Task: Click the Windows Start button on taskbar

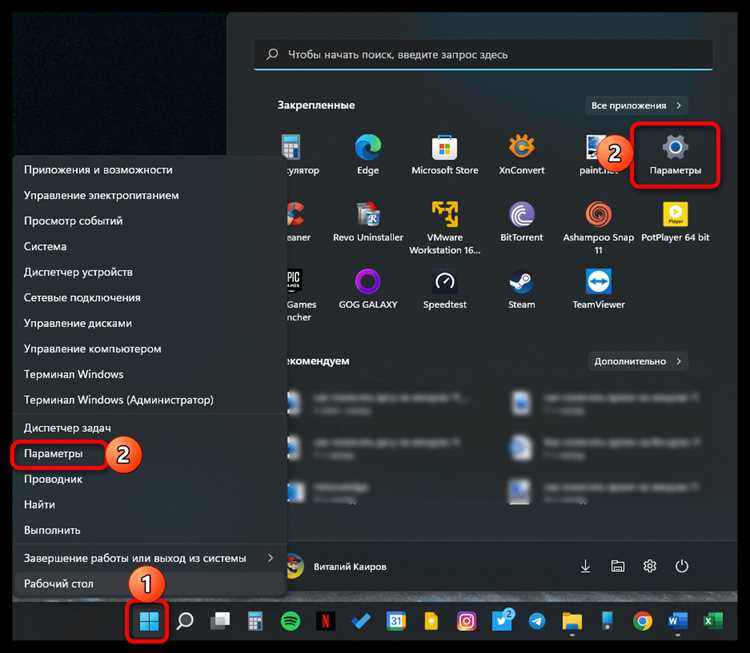Action: tap(148, 621)
